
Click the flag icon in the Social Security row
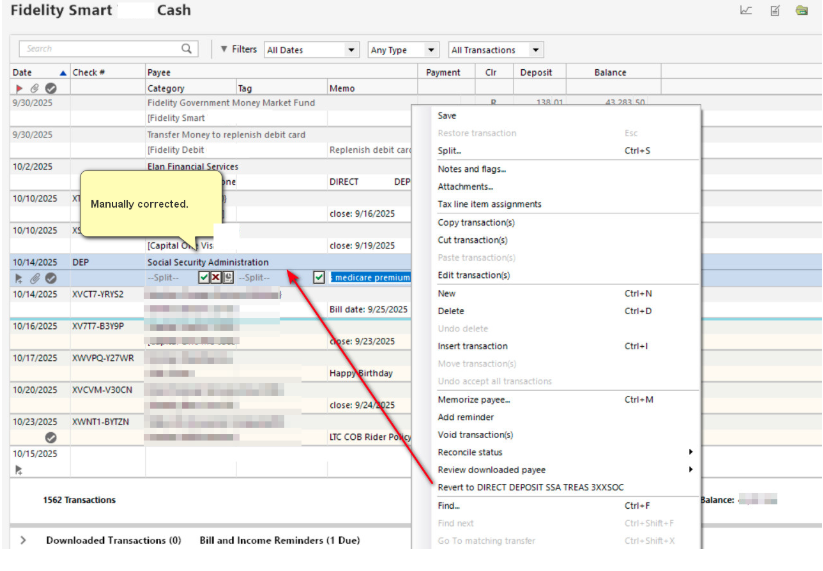(x=19, y=278)
